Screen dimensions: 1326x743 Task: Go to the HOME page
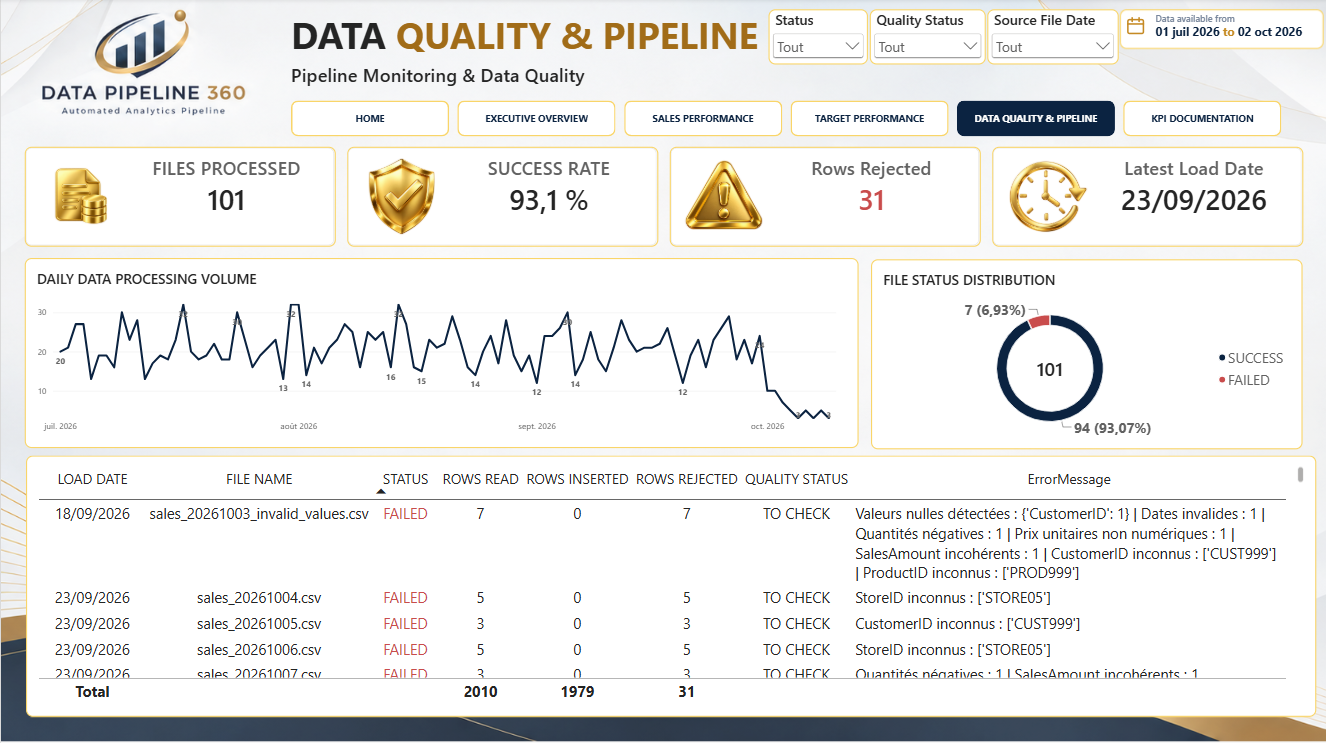[x=370, y=118]
